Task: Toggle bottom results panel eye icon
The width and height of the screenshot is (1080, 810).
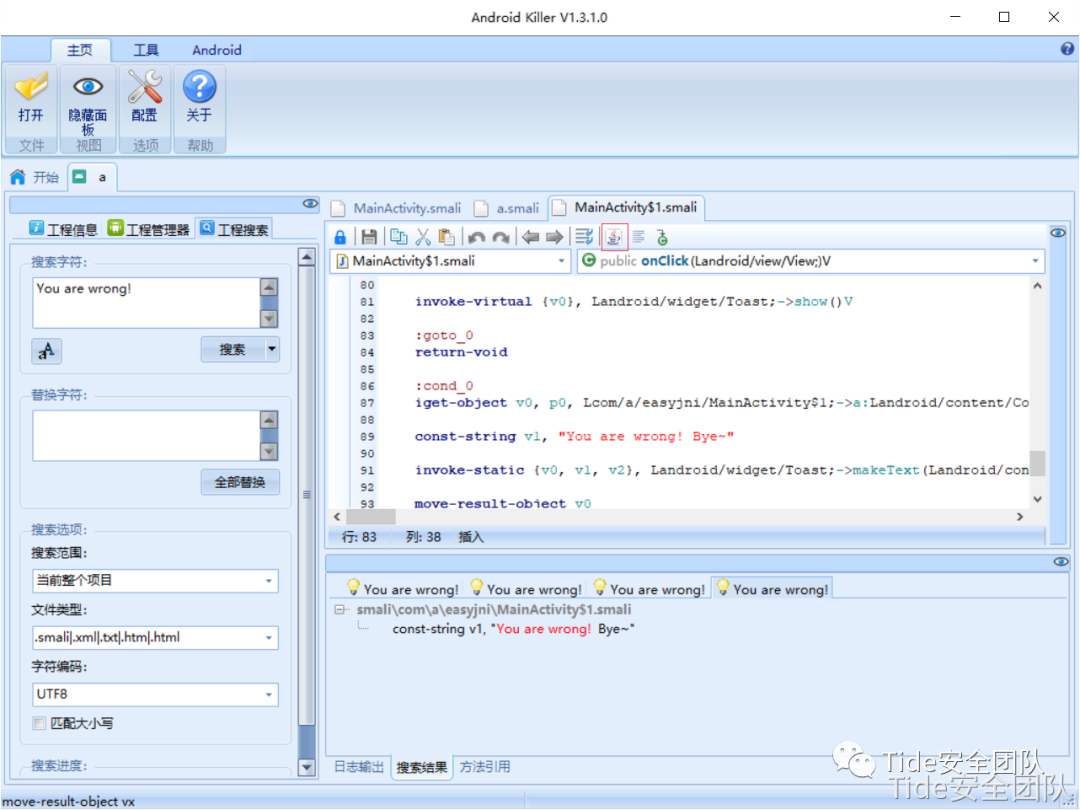Action: click(1061, 562)
